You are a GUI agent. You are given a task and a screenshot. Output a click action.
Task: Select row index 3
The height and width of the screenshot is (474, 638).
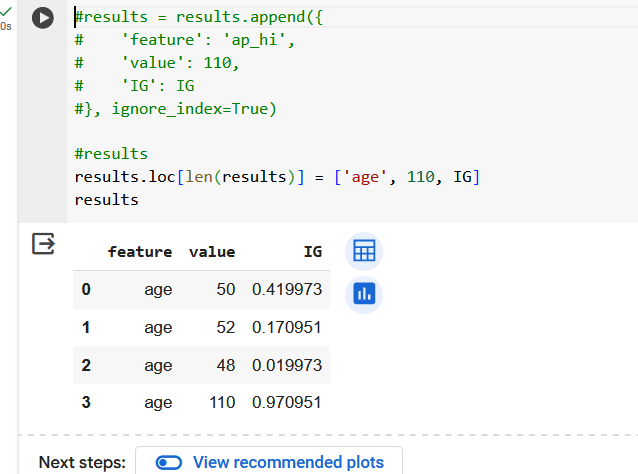(86, 402)
